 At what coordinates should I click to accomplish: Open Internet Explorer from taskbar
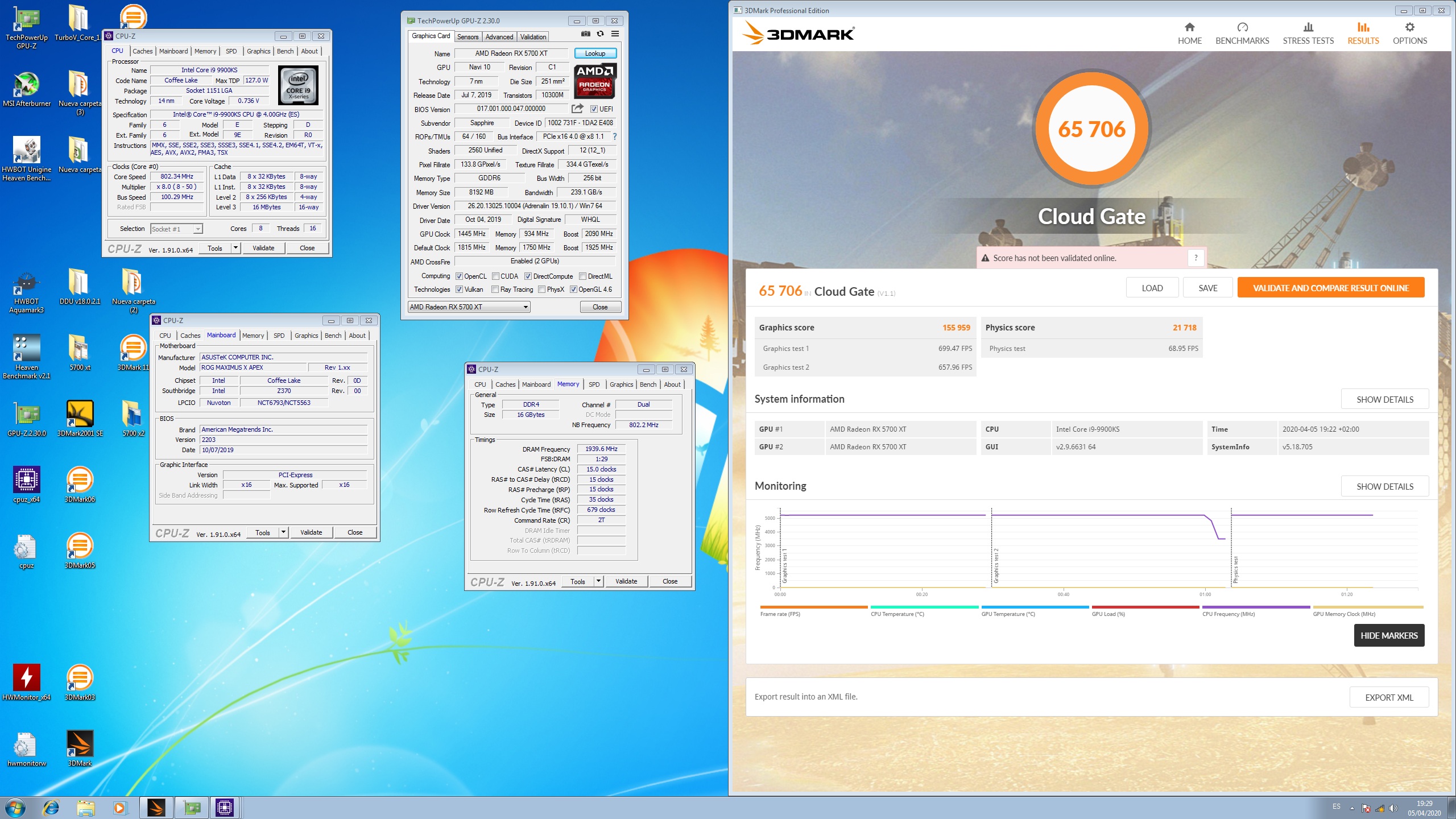(51, 808)
